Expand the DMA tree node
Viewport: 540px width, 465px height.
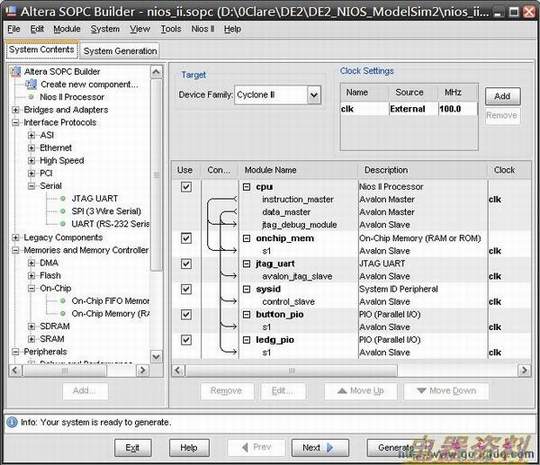[x=31, y=263]
